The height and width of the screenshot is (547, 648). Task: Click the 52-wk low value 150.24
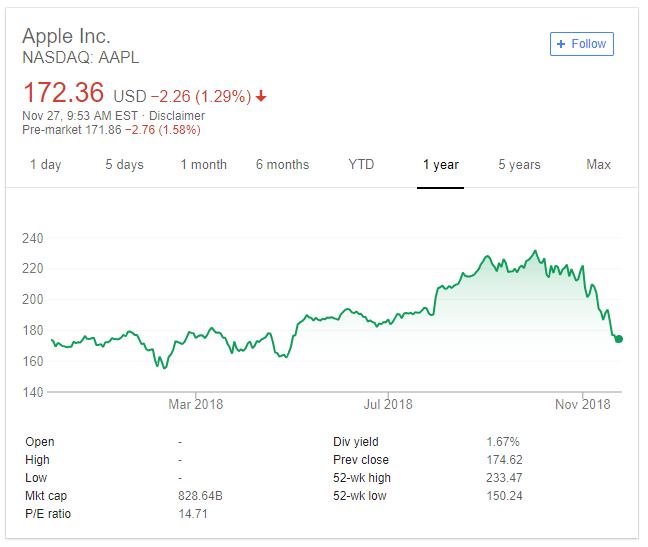505,496
